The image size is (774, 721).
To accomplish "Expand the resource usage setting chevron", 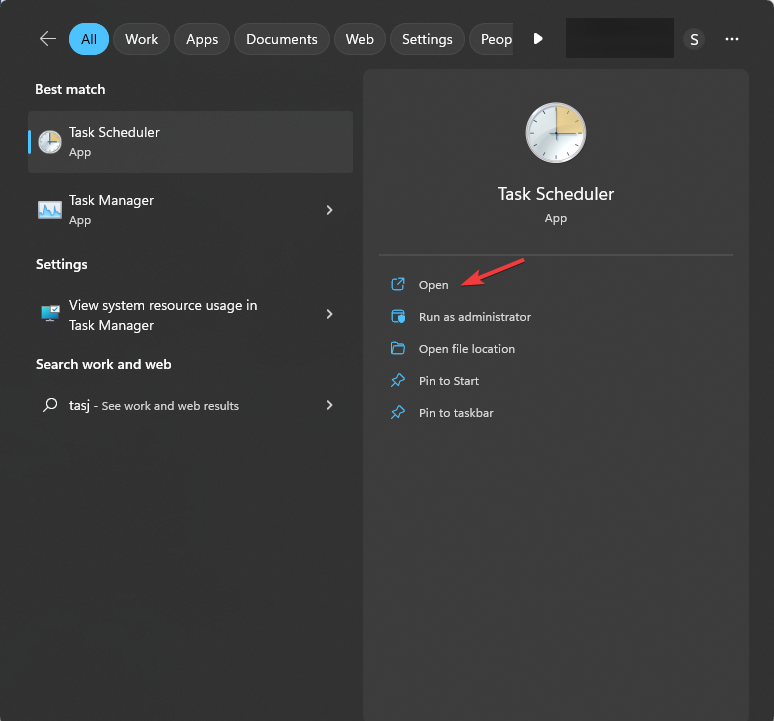I will 330,314.
